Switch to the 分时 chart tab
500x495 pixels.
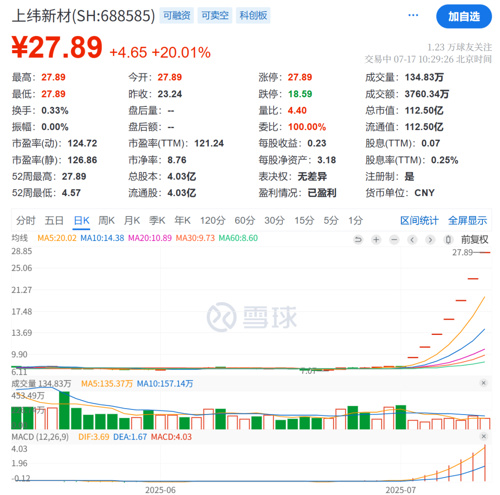[25, 220]
